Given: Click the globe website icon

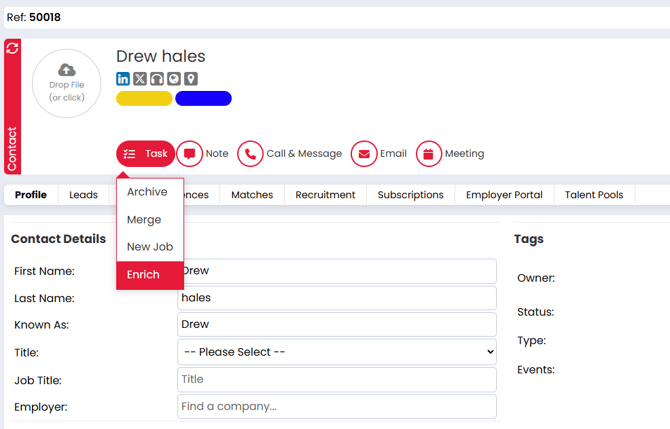Looking at the screenshot, I should click(x=174, y=78).
